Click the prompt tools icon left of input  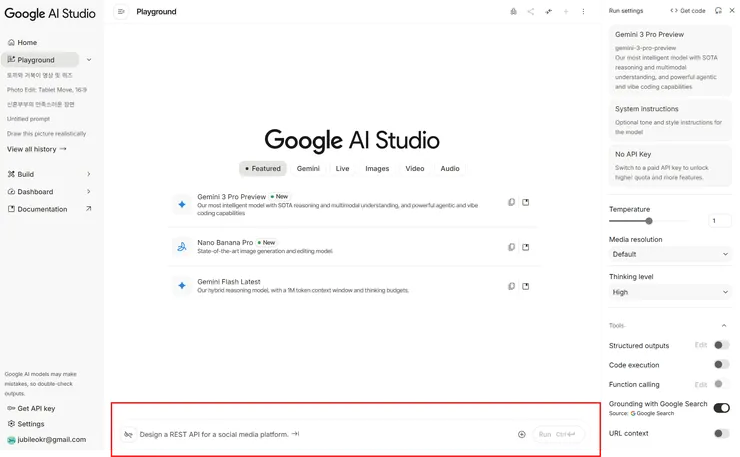128,434
